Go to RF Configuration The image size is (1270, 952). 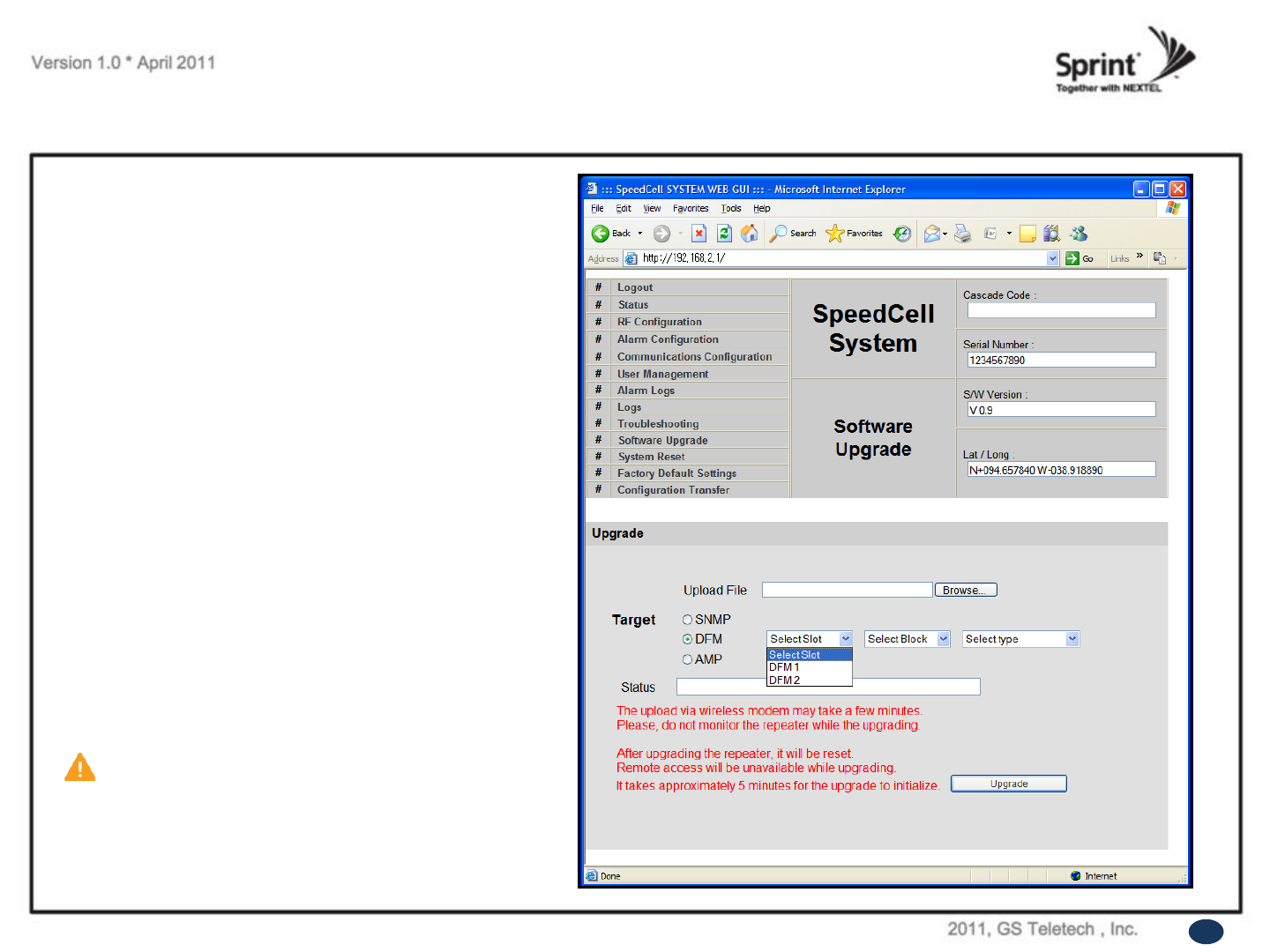pos(660,322)
